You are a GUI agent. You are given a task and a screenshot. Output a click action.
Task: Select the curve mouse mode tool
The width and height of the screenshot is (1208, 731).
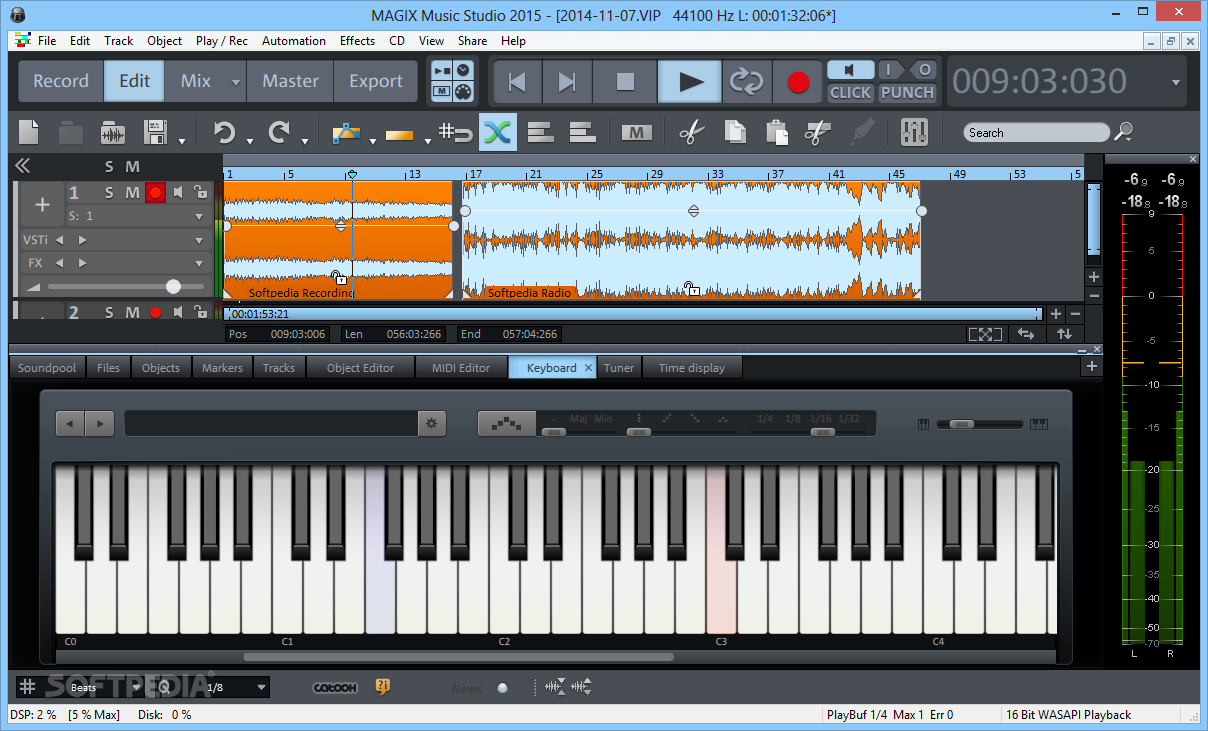(346, 132)
